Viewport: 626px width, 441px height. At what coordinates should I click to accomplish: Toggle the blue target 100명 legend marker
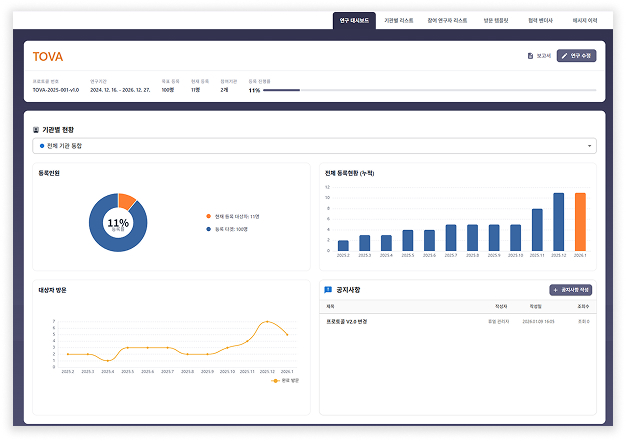click(208, 229)
